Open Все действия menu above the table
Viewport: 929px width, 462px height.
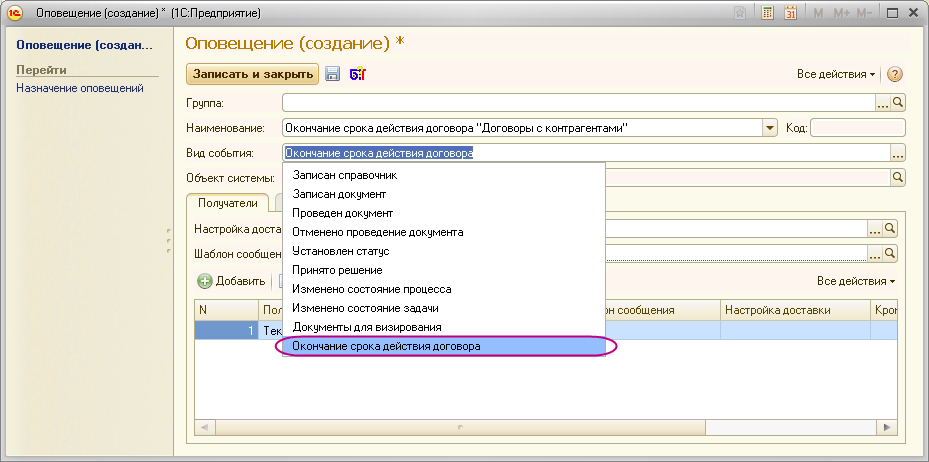[855, 281]
